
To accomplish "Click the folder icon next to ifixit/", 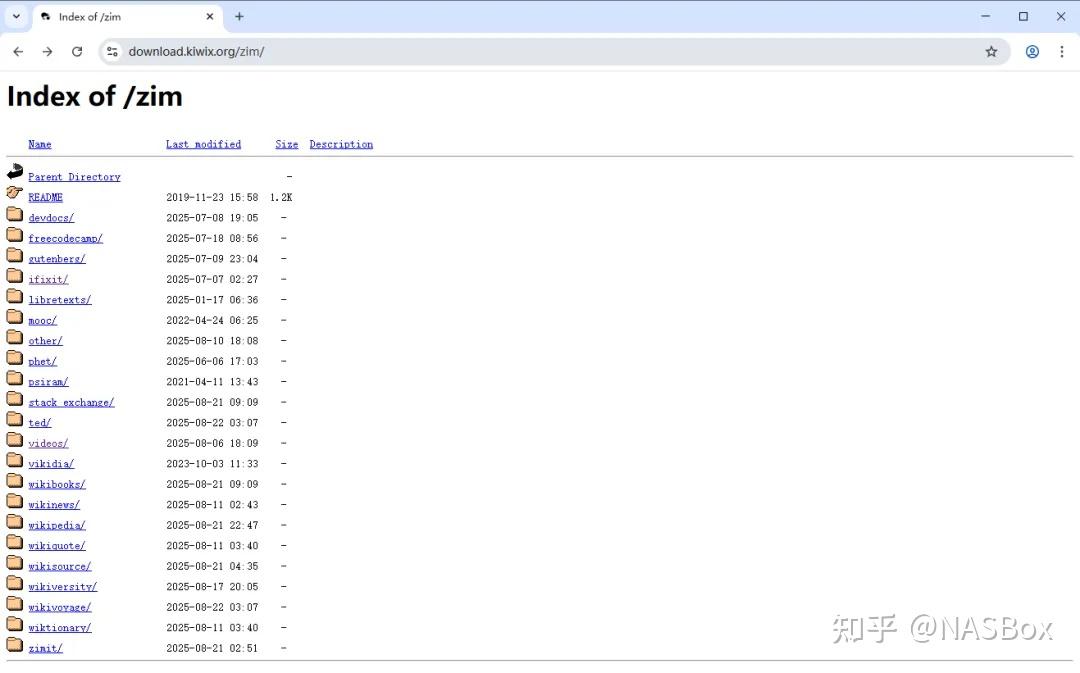I will tap(14, 276).
